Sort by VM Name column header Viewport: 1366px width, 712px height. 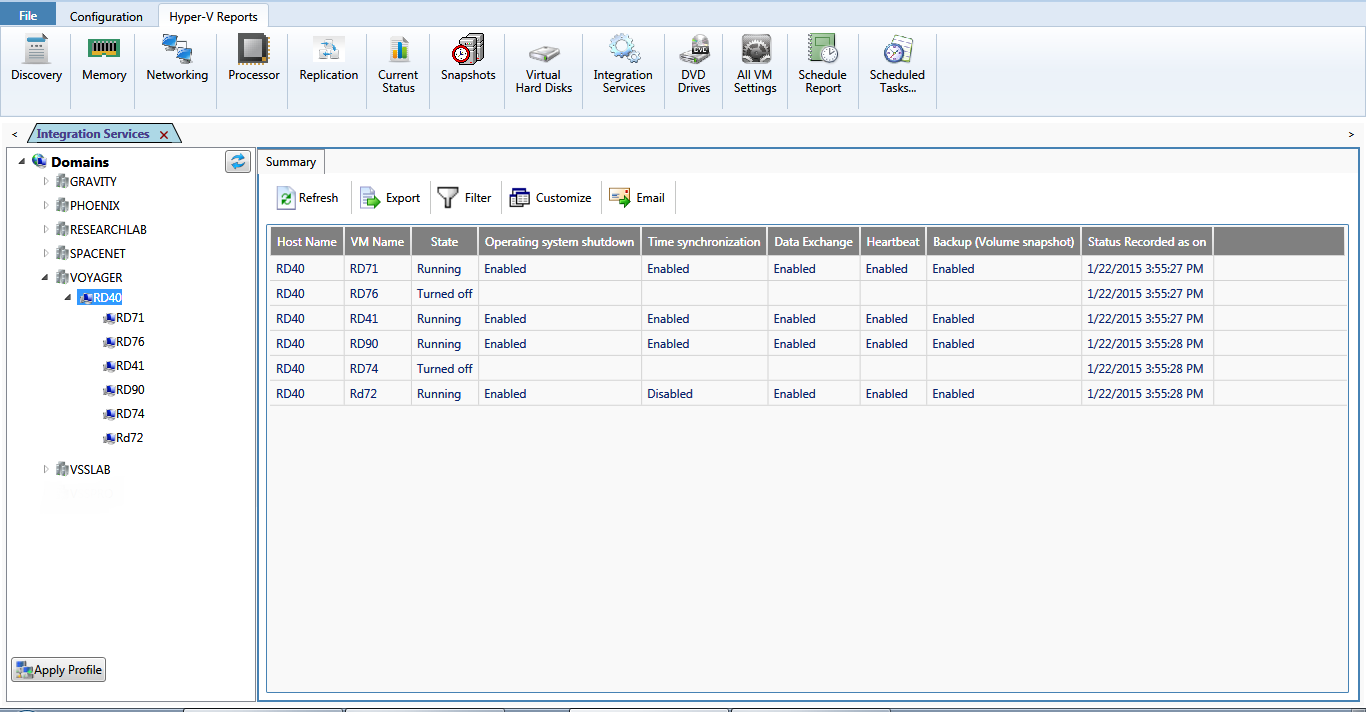click(377, 241)
